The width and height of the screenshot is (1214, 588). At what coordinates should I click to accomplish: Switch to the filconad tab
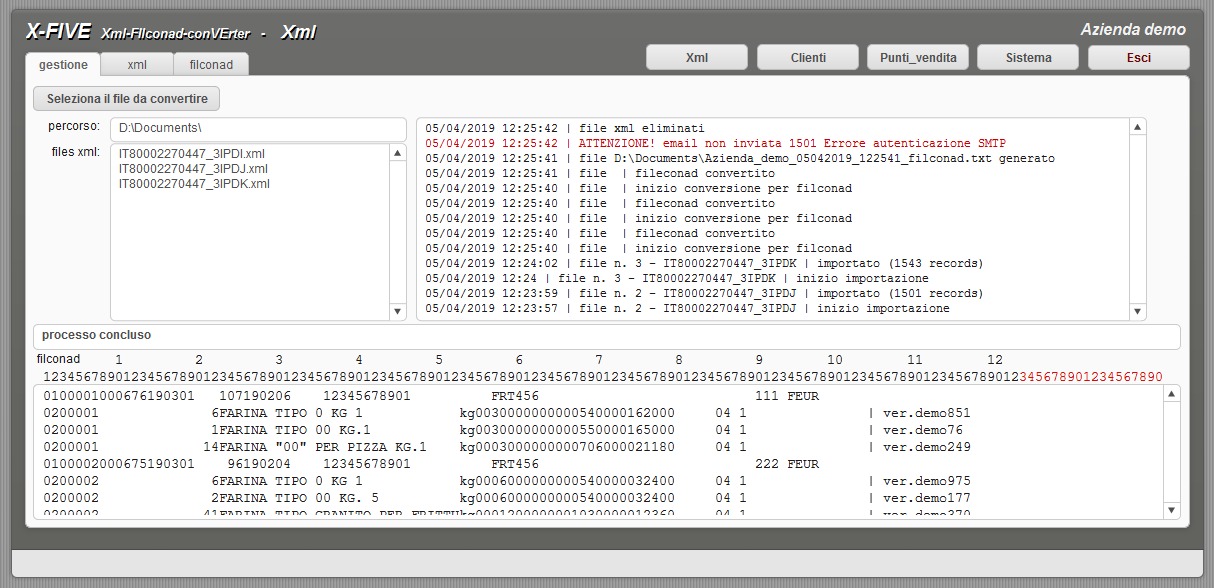(211, 64)
